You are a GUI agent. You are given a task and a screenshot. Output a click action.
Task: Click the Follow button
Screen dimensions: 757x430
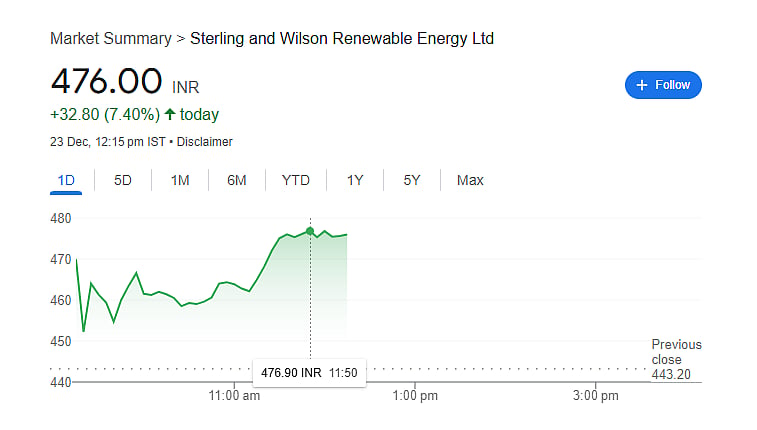[x=663, y=85]
